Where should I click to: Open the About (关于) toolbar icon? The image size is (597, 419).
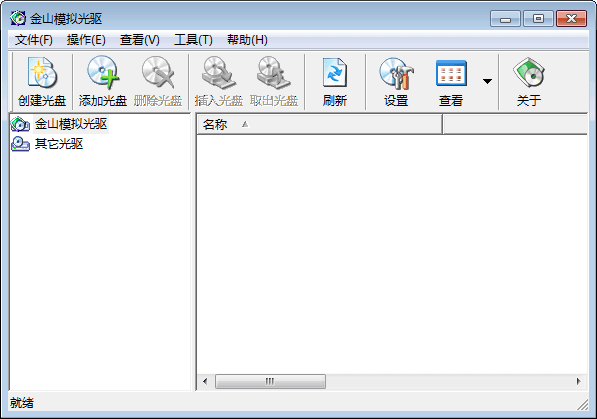pyautogui.click(x=529, y=82)
